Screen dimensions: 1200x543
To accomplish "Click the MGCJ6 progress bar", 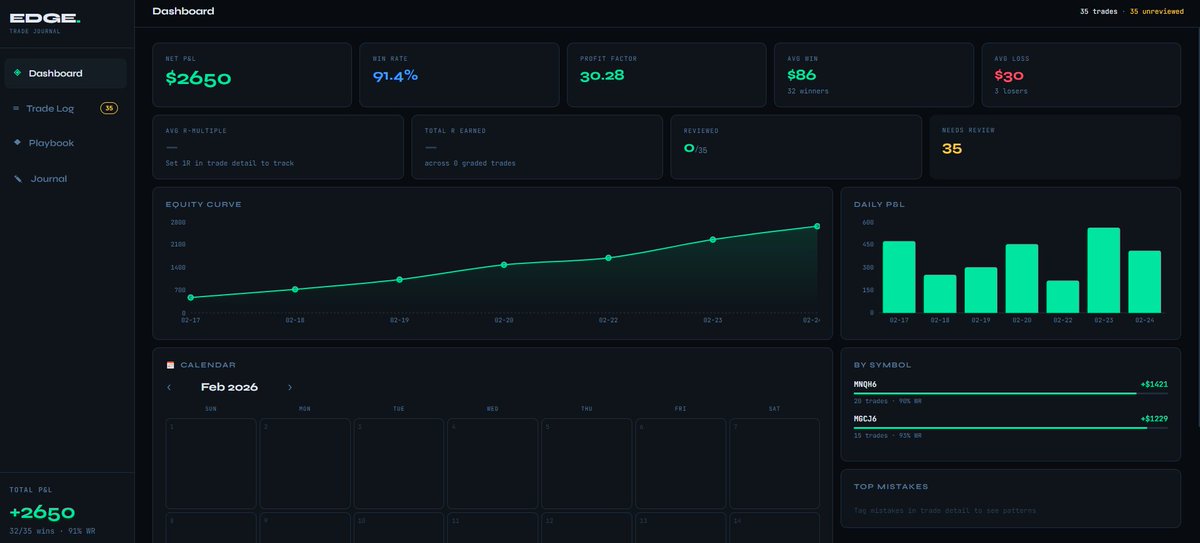I will click(1011, 429).
